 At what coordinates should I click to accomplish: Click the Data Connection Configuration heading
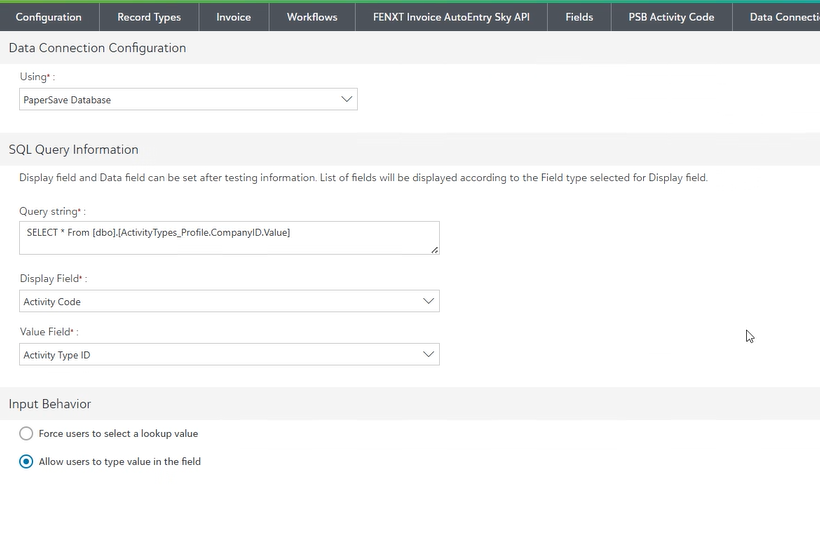point(97,48)
